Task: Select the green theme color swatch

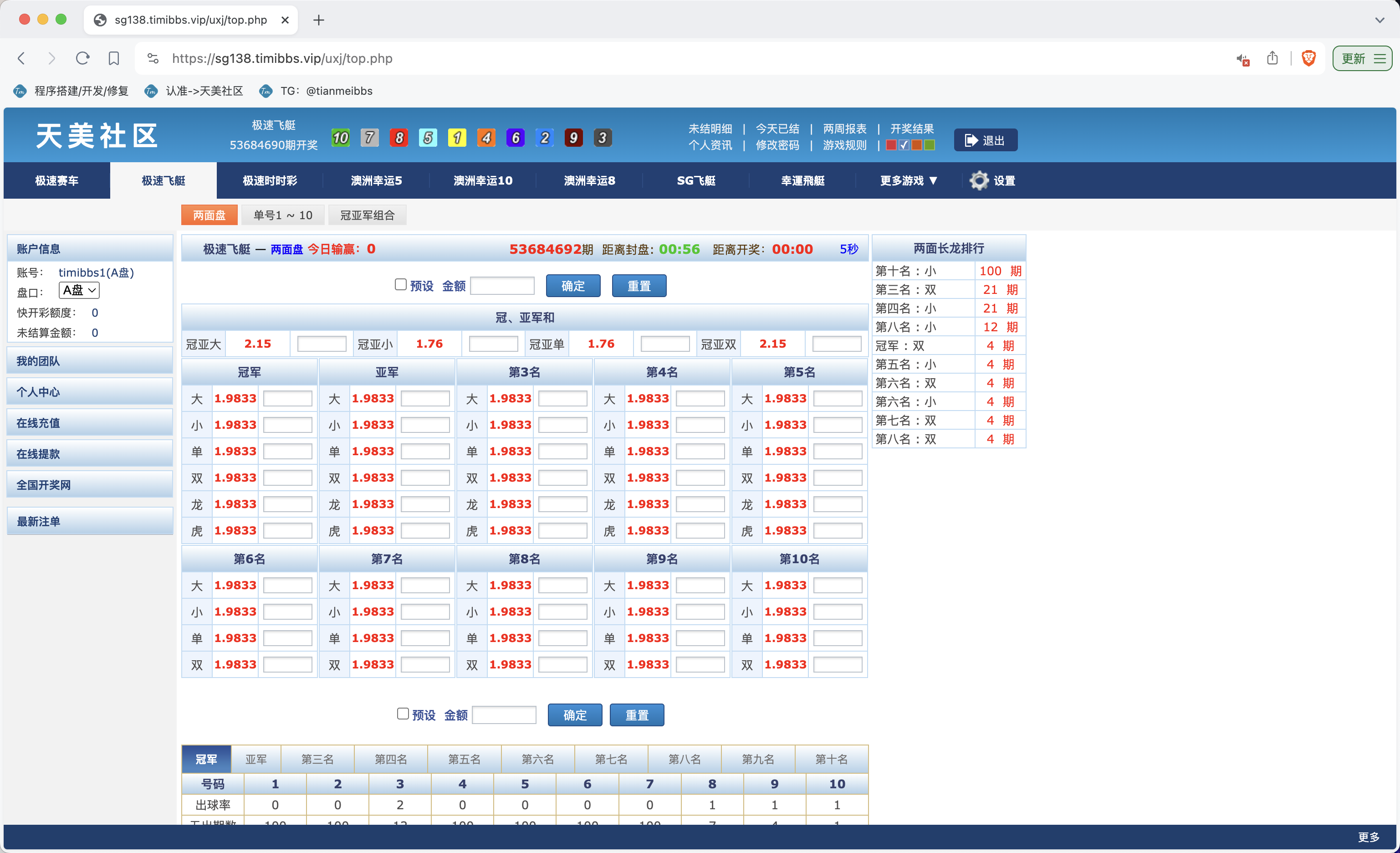Action: pyautogui.click(x=930, y=145)
